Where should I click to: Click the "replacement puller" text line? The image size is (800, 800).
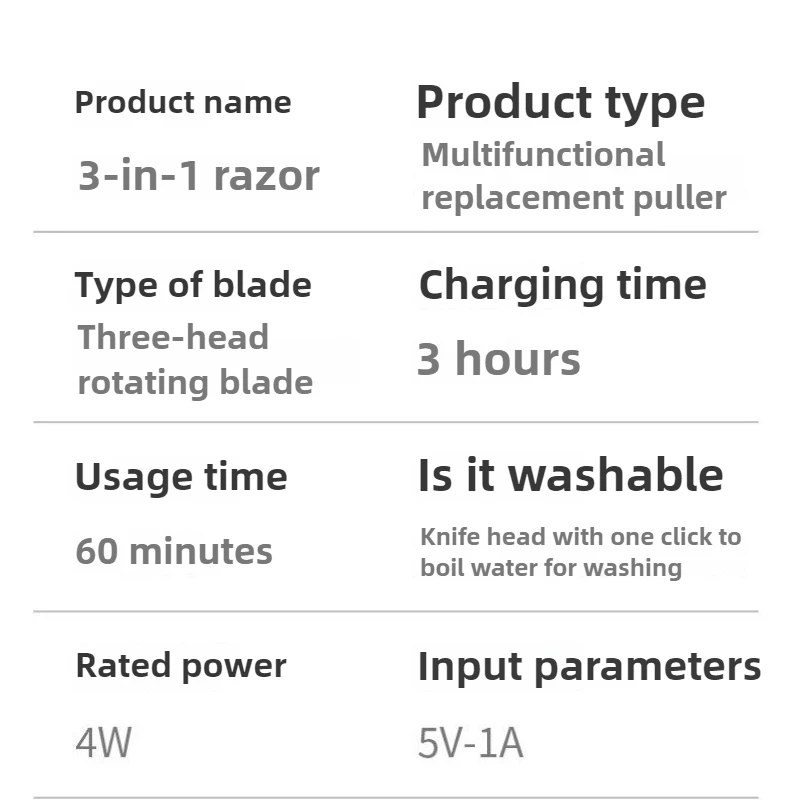coord(573,198)
